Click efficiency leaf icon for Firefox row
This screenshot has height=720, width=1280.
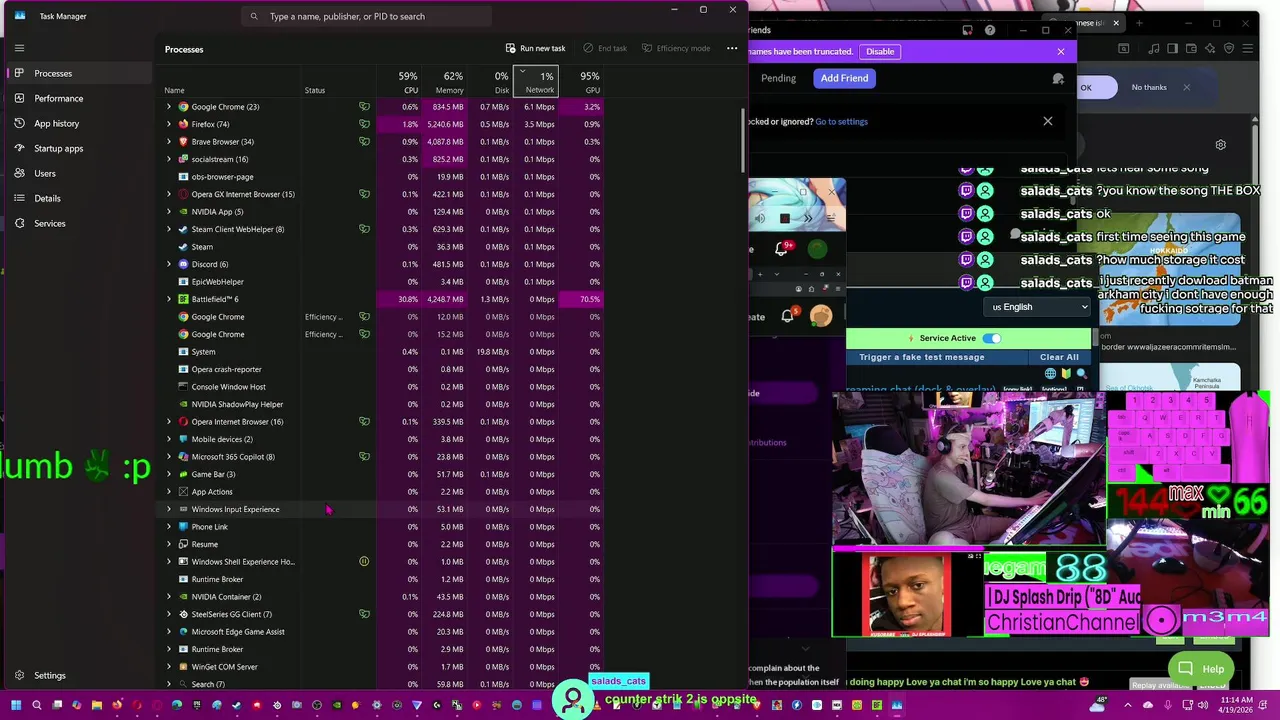point(364,124)
